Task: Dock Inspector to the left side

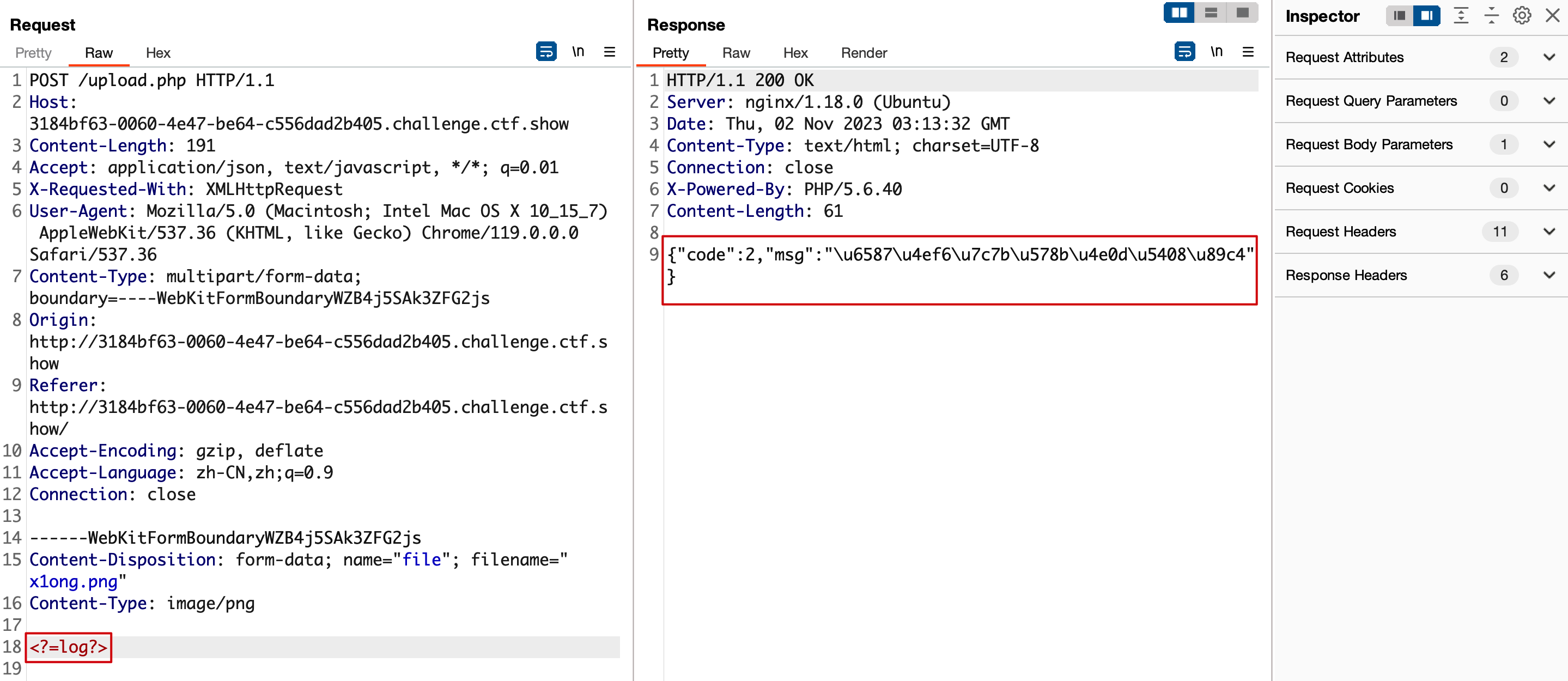Action: coord(1399,16)
